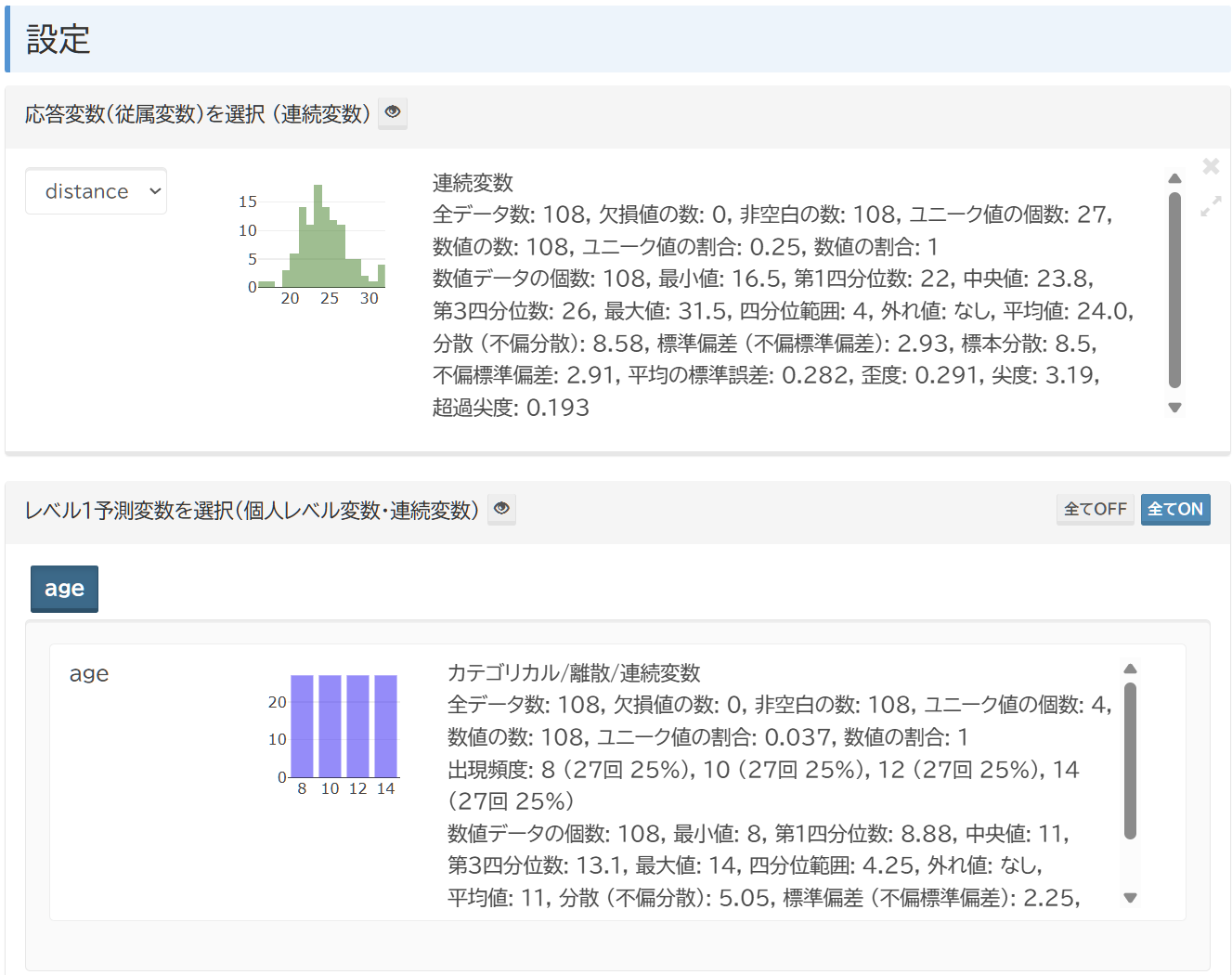Expand distance panel with diagonal arrows icon
Screen dimensions: 1232x975
click(1211, 206)
